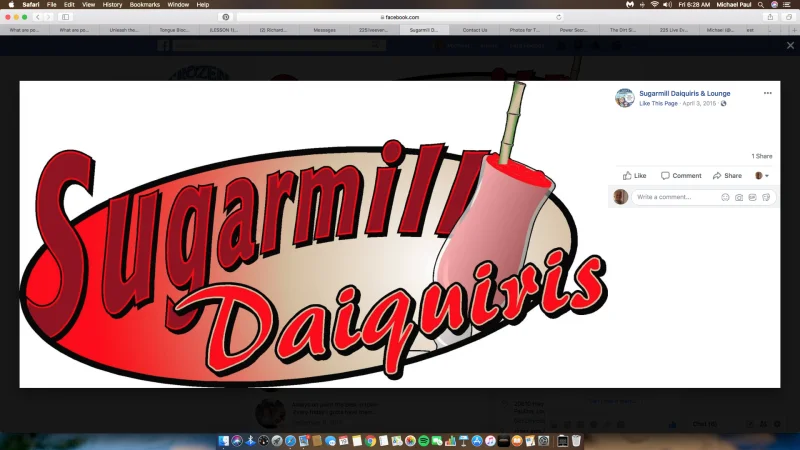The width and height of the screenshot is (800, 450).
Task: View the 1 Share link
Action: (x=761, y=156)
